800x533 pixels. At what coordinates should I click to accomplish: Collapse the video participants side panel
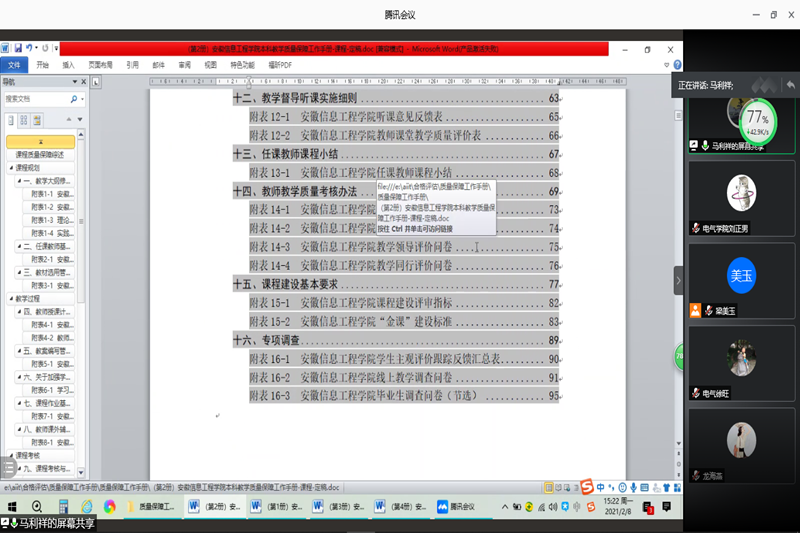click(678, 281)
